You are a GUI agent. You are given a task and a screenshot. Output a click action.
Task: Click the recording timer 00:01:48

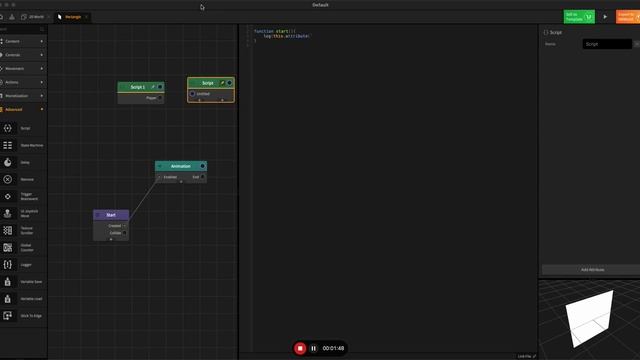point(333,348)
